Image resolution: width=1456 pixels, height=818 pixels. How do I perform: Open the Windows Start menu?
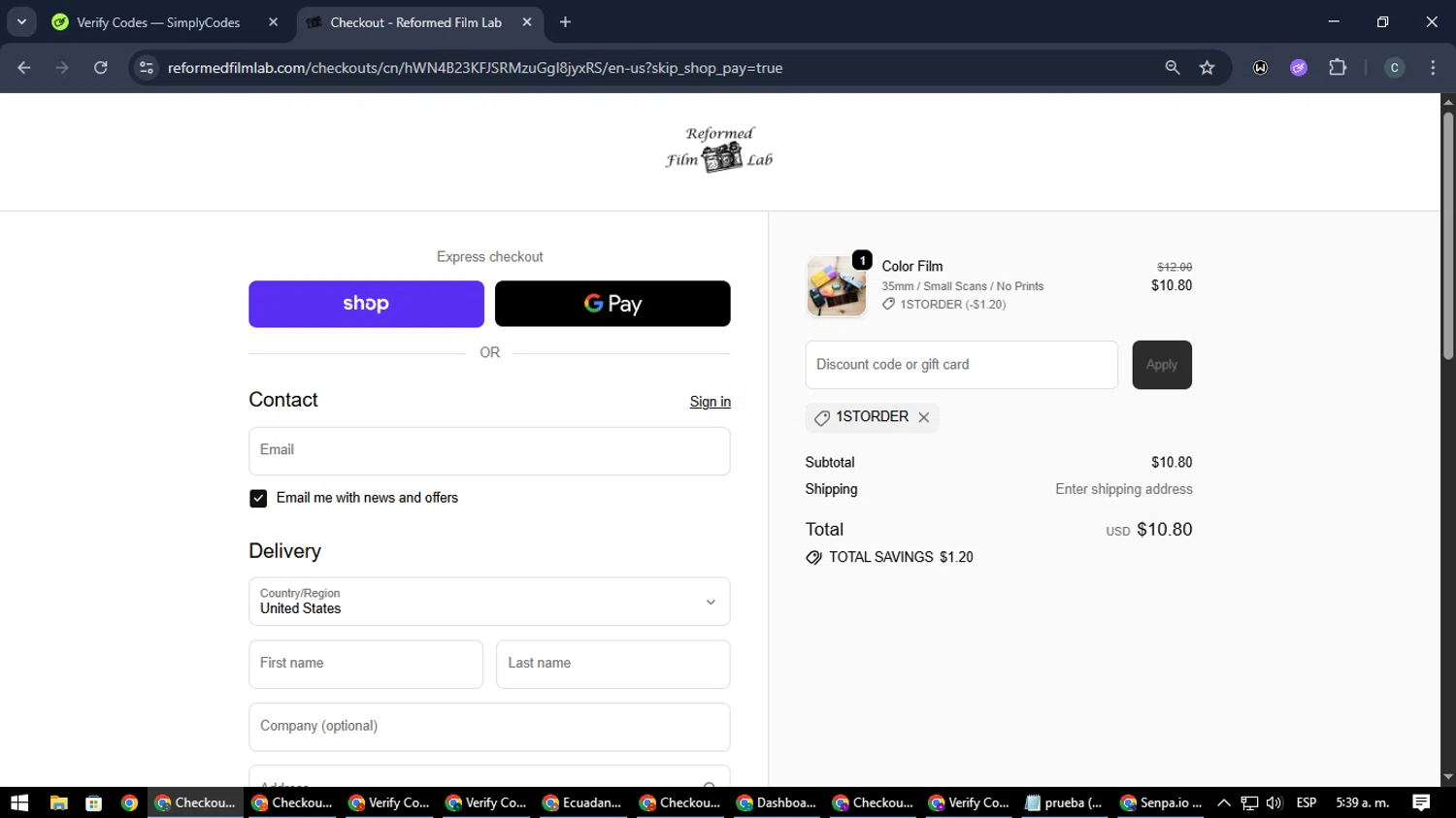pyautogui.click(x=19, y=802)
